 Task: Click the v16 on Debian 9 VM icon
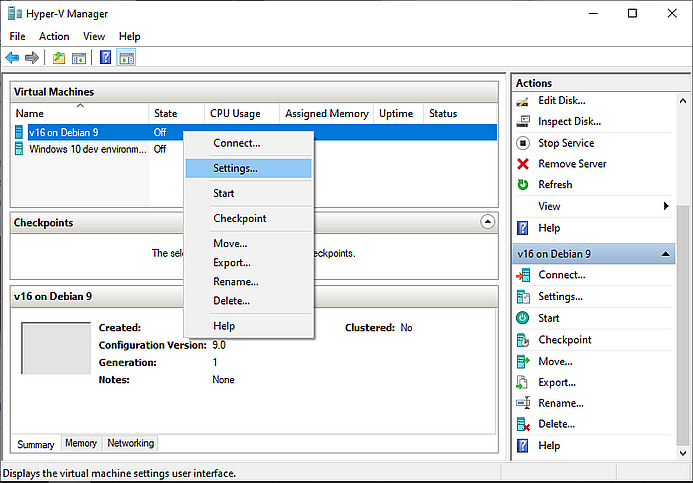[x=19, y=132]
